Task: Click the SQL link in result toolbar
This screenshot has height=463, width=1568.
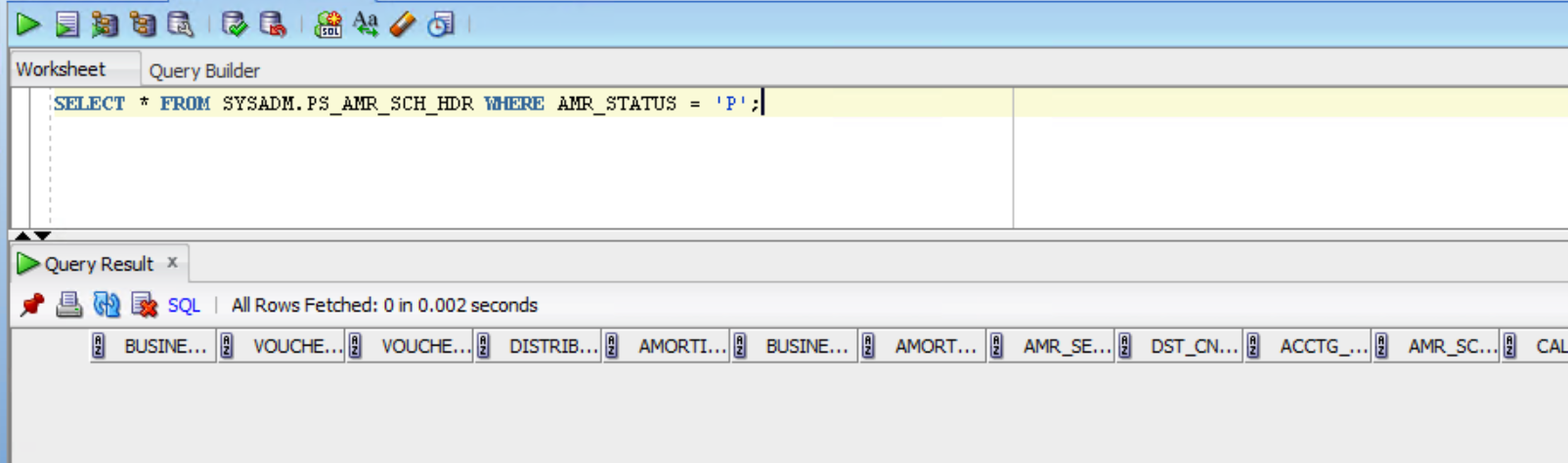Action: [184, 306]
